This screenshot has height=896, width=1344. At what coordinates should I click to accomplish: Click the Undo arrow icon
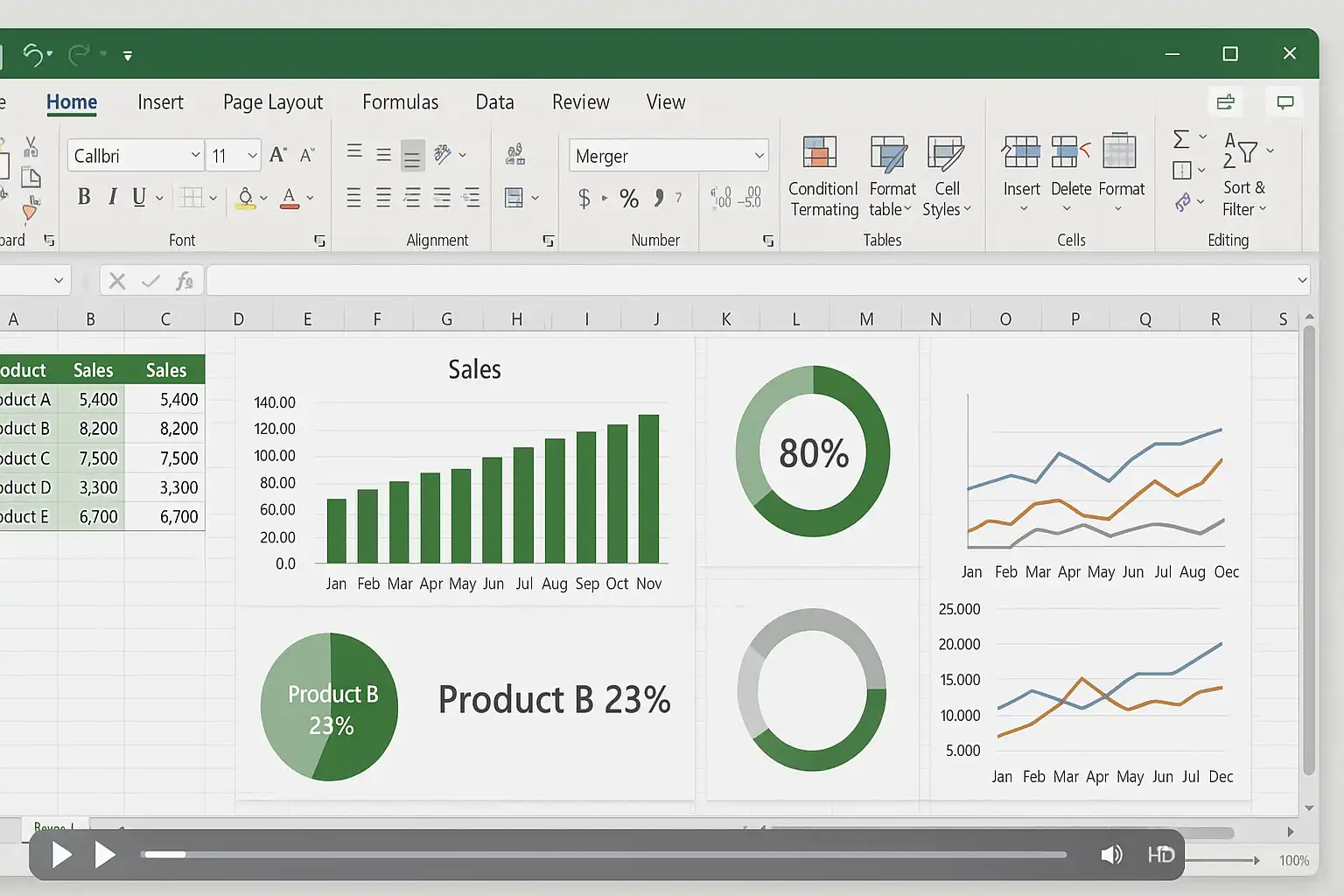tap(32, 54)
